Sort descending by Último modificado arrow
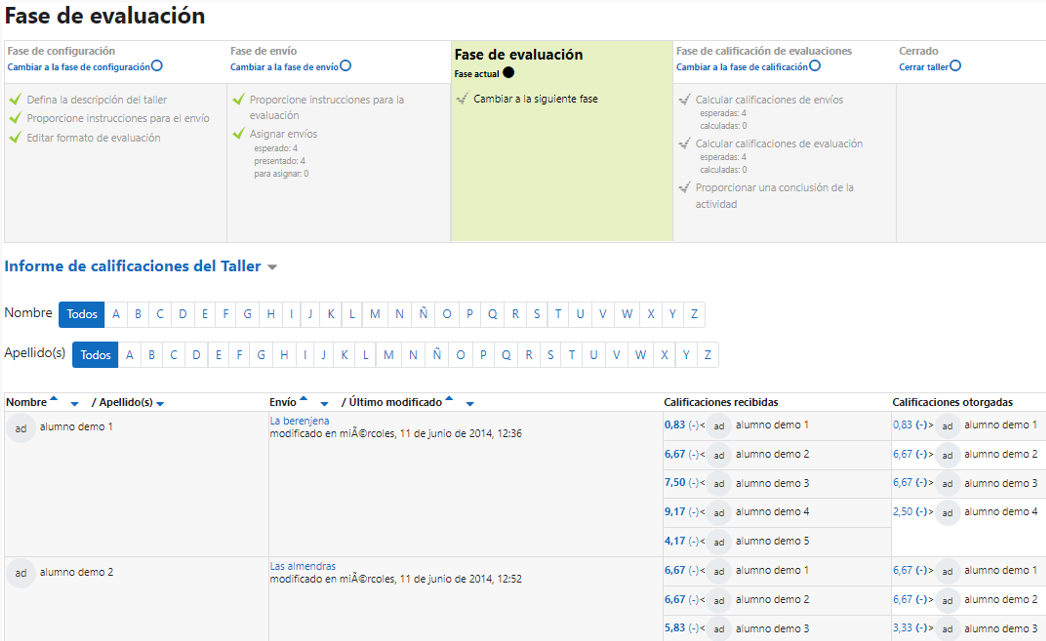 [469, 404]
